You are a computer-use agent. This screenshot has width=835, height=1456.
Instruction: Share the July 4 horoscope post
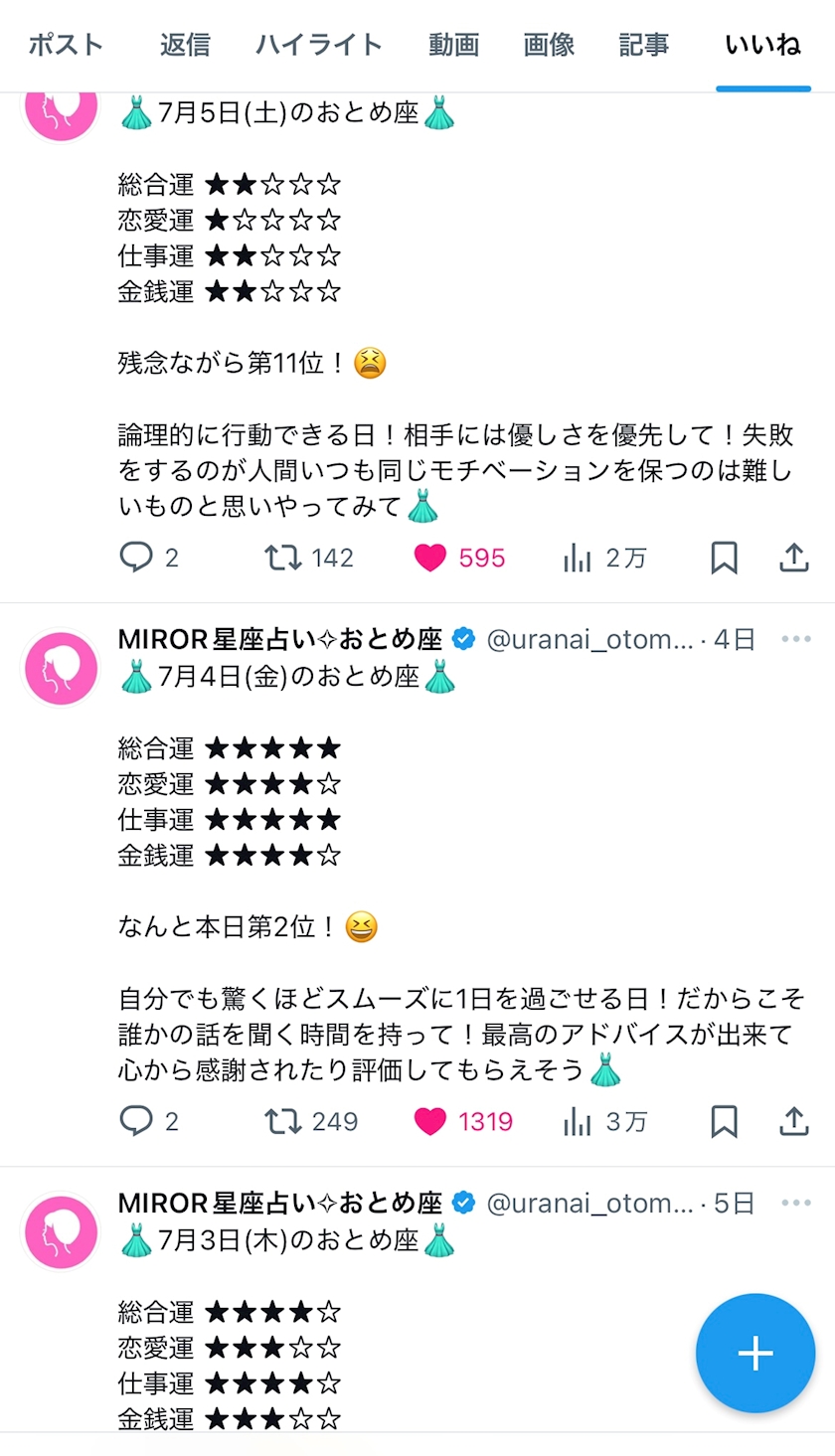tap(792, 1121)
